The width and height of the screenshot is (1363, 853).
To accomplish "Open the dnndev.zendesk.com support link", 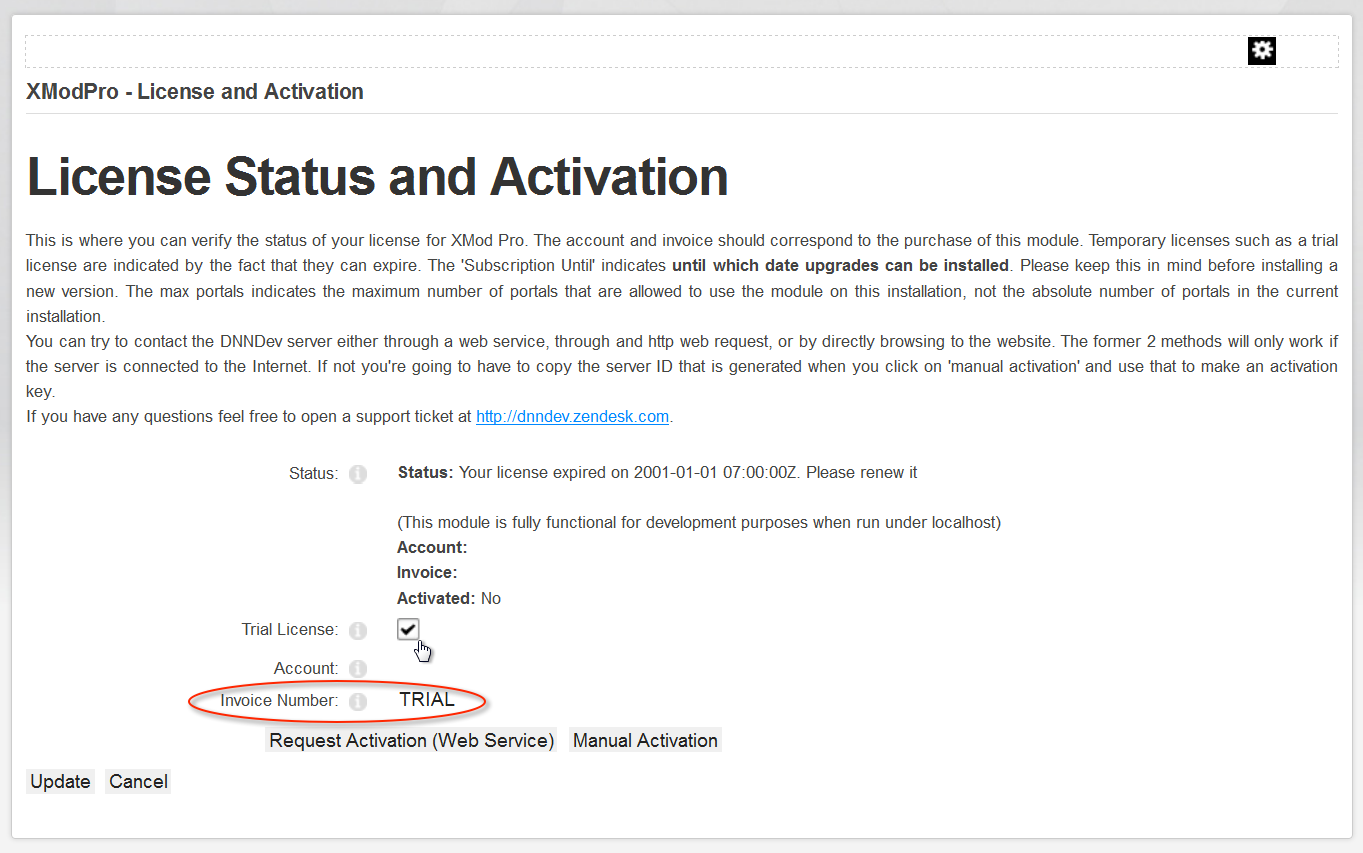I will (x=572, y=416).
